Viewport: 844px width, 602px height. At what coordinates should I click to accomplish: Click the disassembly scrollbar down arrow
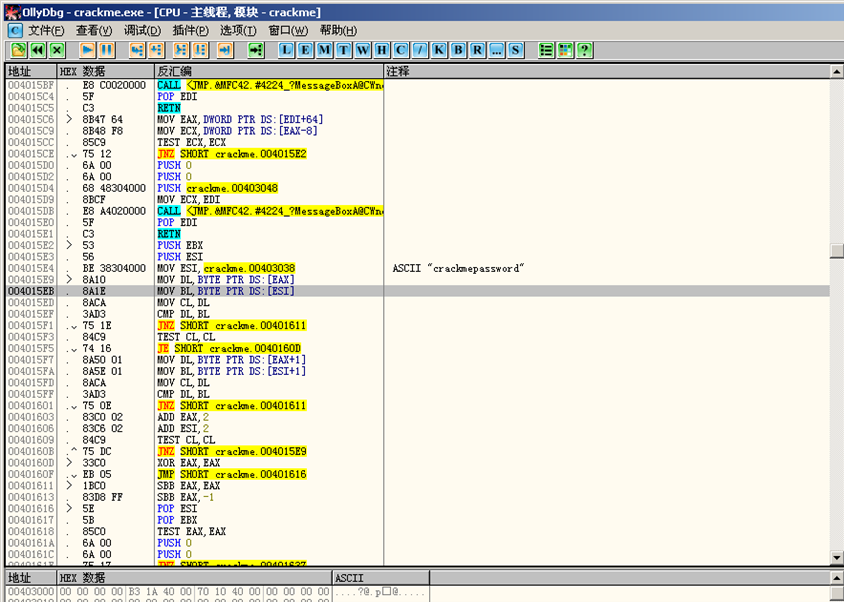(x=836, y=557)
